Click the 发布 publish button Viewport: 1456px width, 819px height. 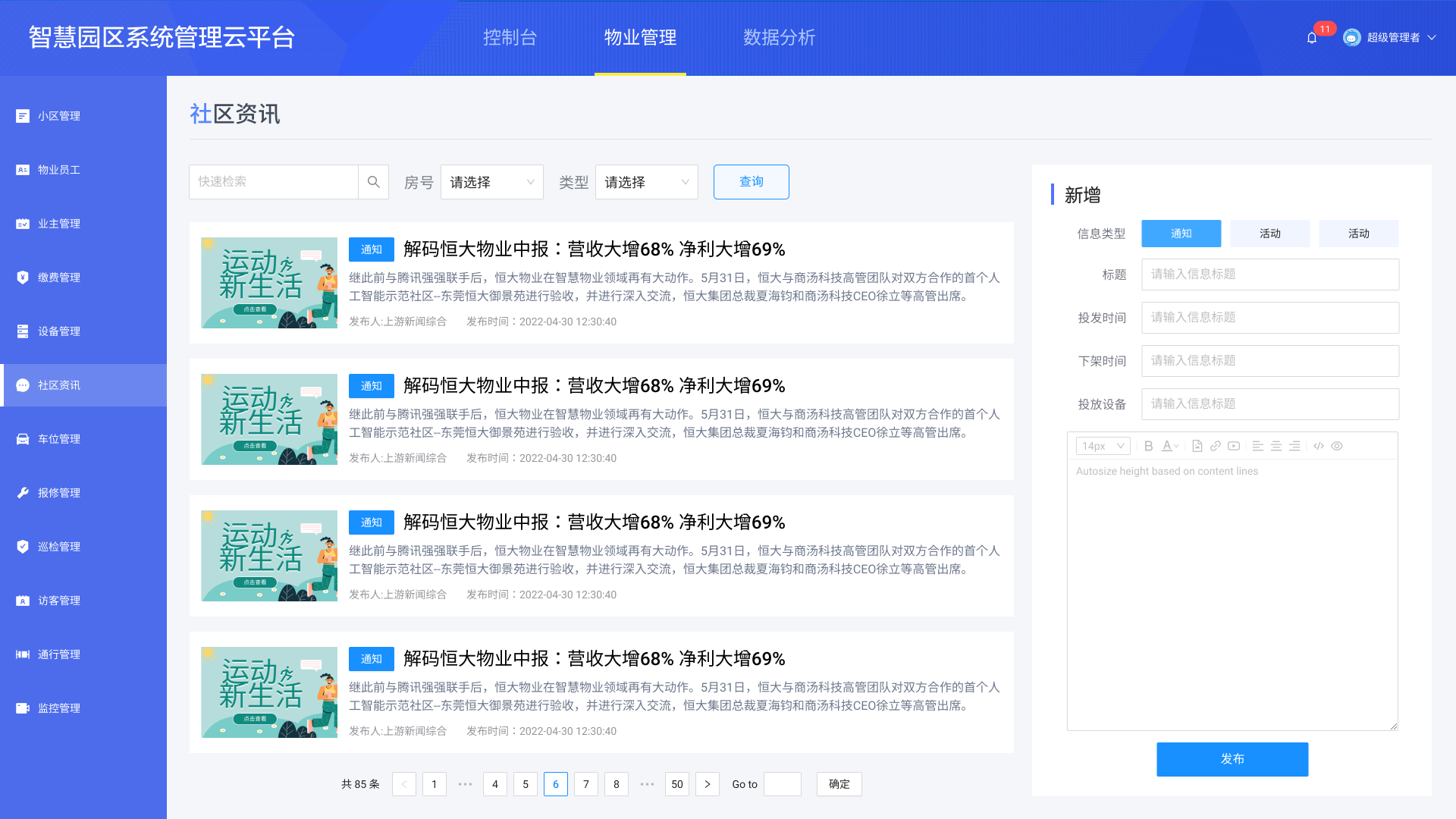point(1232,759)
